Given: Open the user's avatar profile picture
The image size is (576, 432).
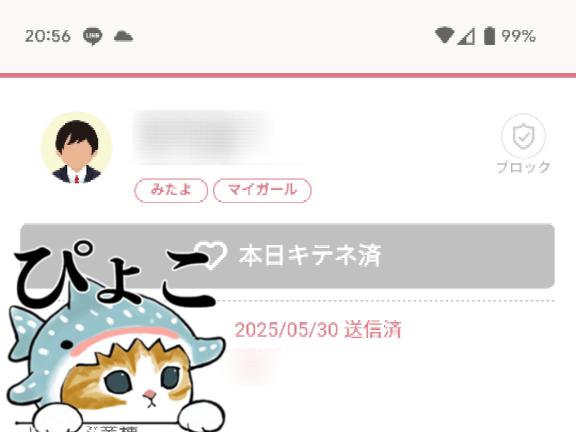Looking at the screenshot, I should pos(77,148).
